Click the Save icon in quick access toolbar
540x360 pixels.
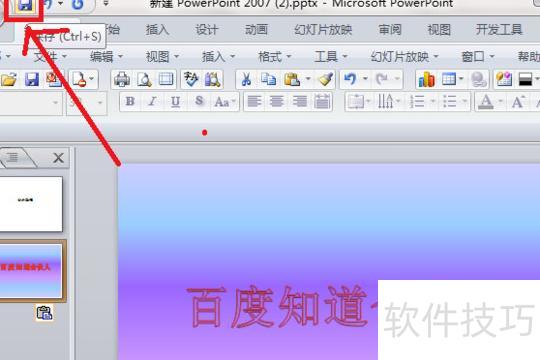[25, 5]
